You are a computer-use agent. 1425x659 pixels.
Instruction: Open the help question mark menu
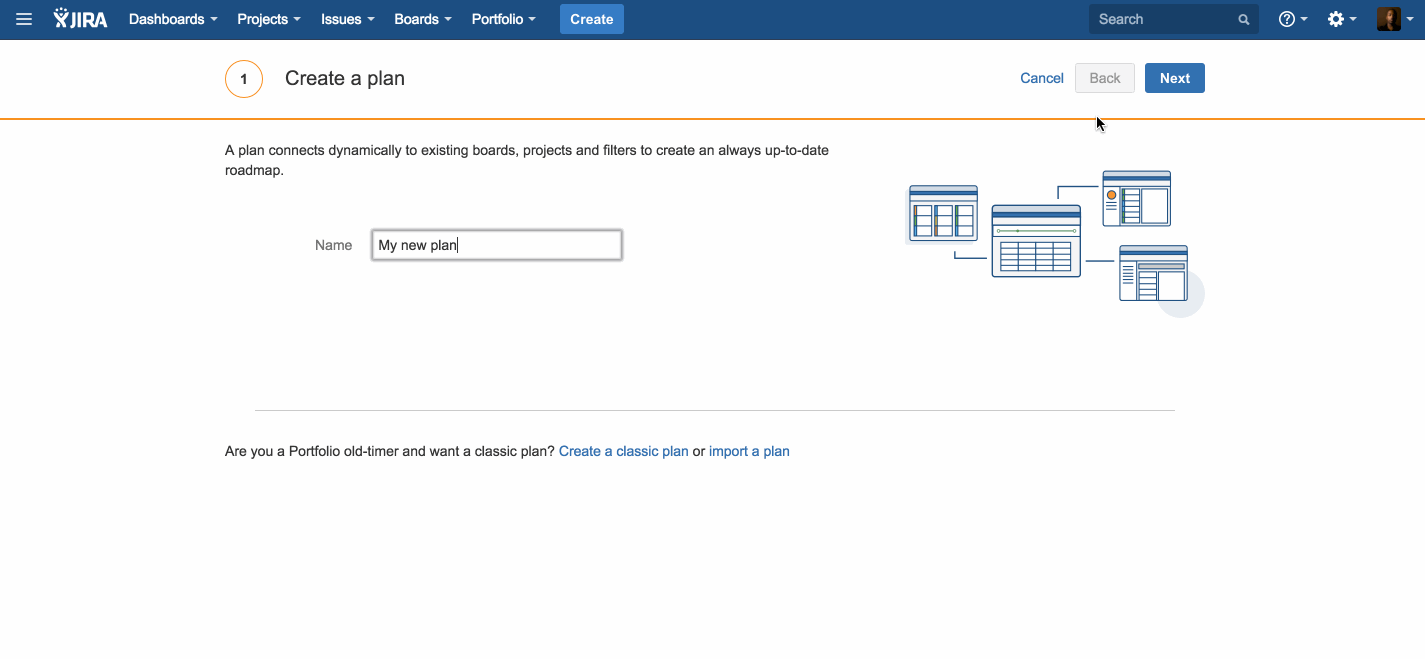coord(1292,19)
